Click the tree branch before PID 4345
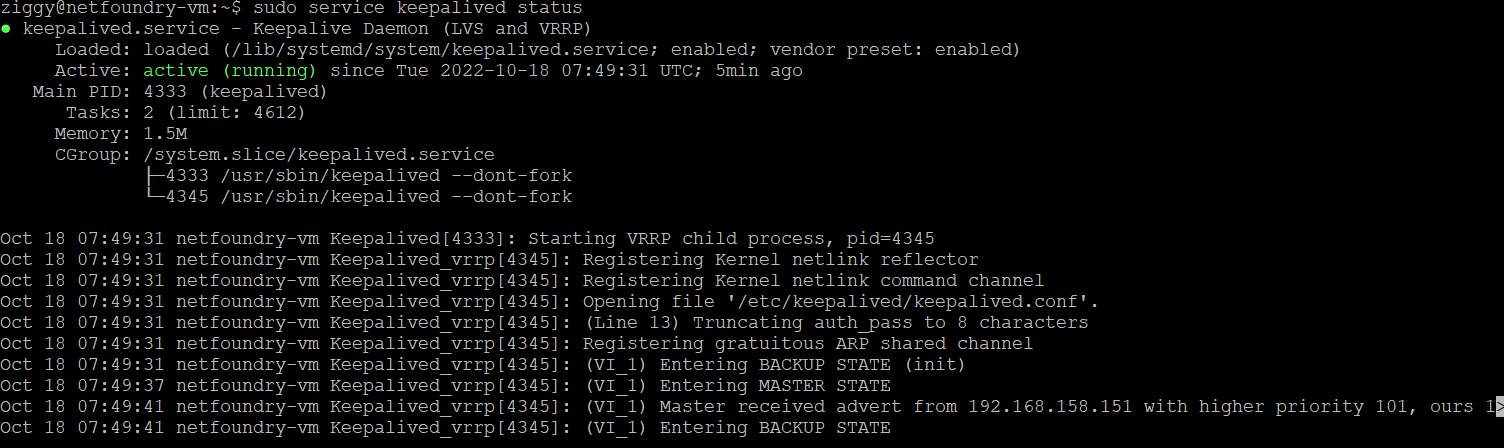 [155, 197]
